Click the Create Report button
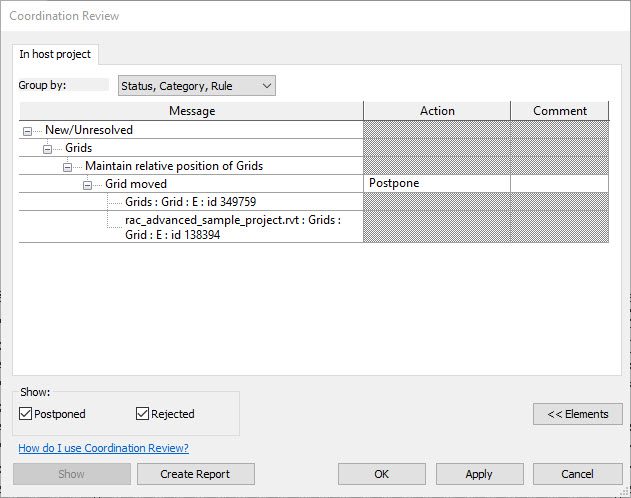Screen dimensions: 631x498 [196, 474]
